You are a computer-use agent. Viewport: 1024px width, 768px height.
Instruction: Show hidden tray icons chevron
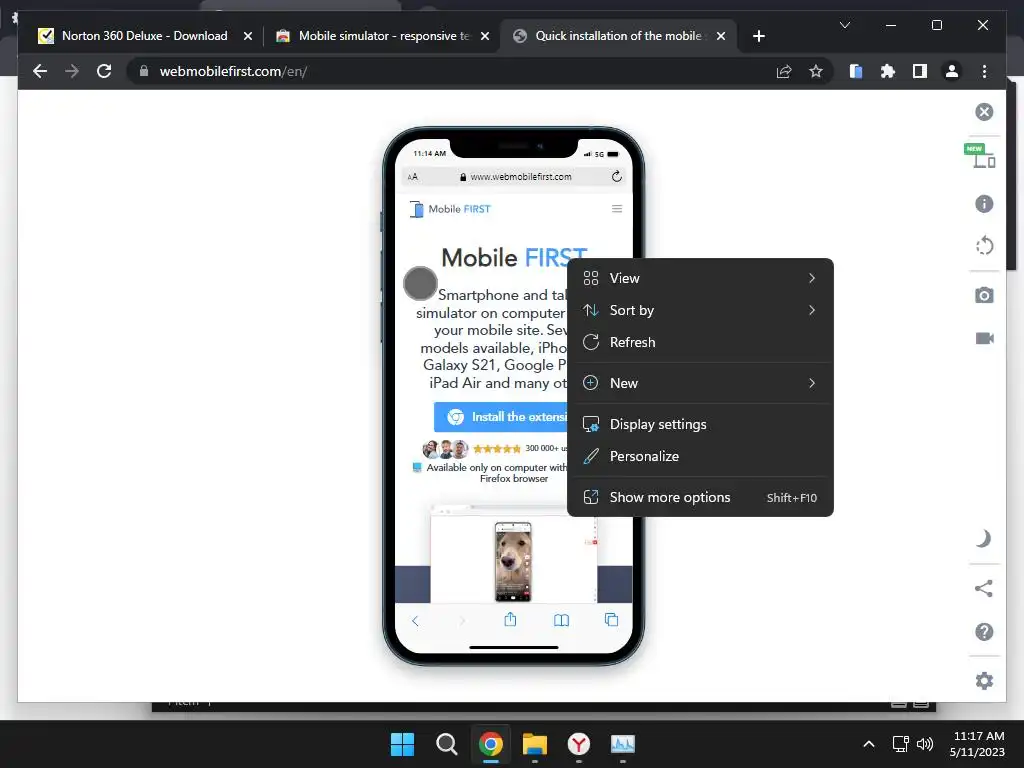point(869,744)
